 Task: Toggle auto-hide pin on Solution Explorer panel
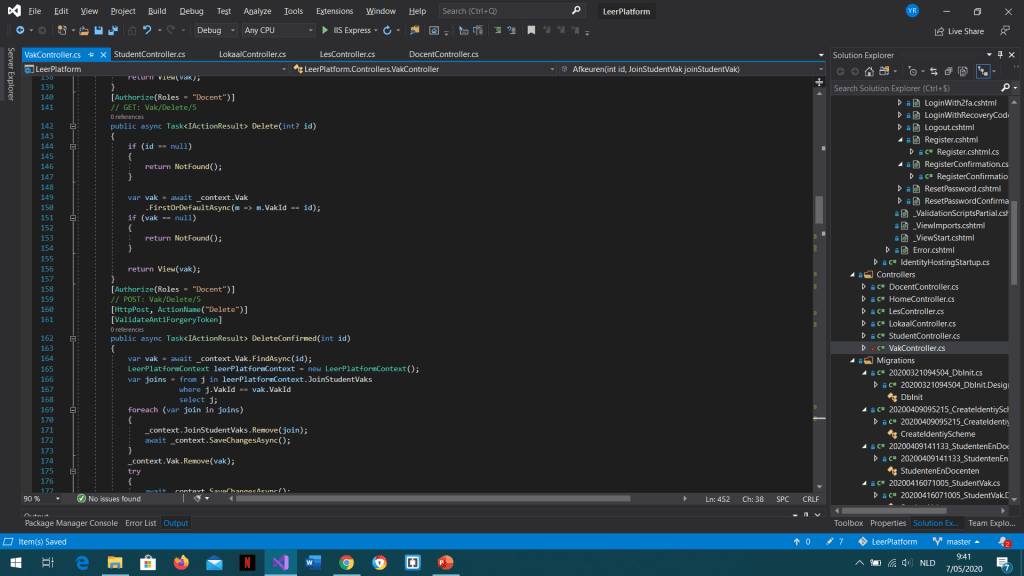tap(999, 55)
